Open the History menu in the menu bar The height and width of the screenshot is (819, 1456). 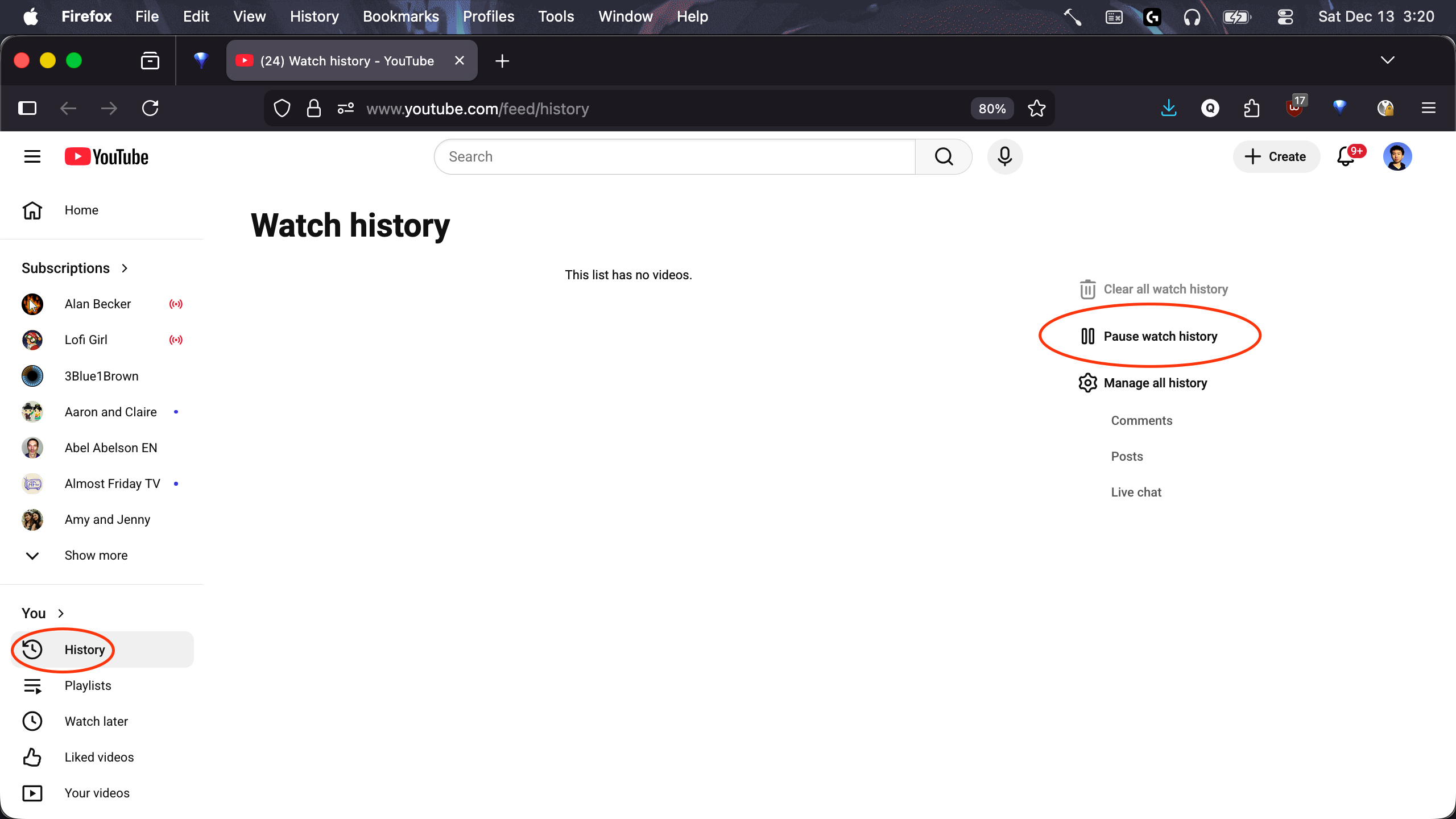click(314, 16)
